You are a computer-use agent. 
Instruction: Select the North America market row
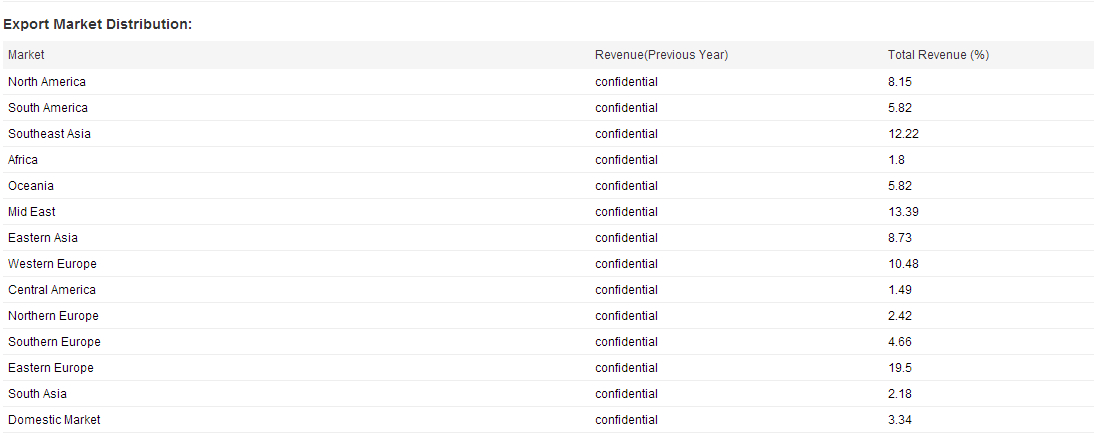tap(547, 82)
